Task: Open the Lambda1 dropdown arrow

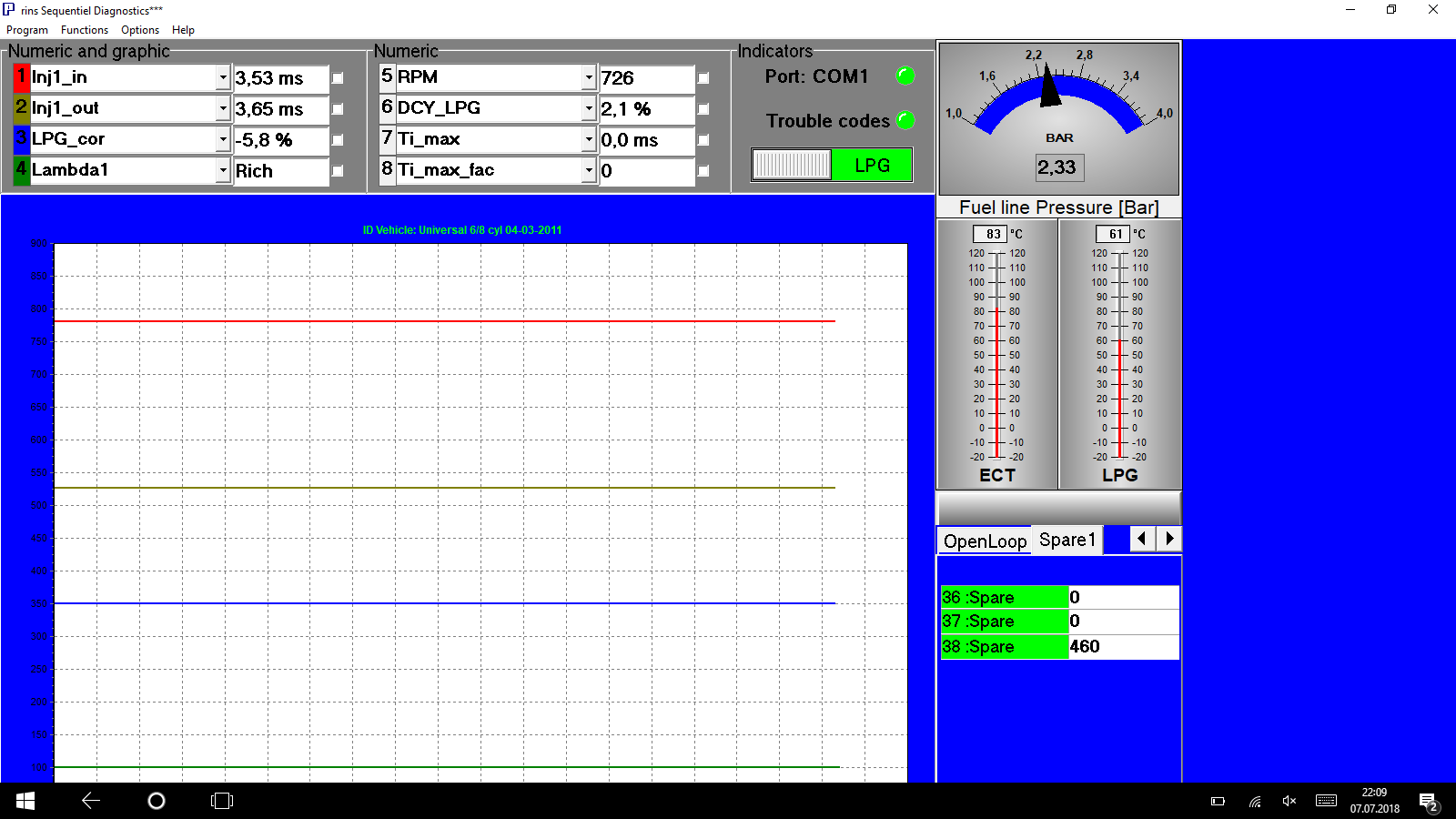Action: coord(223,170)
